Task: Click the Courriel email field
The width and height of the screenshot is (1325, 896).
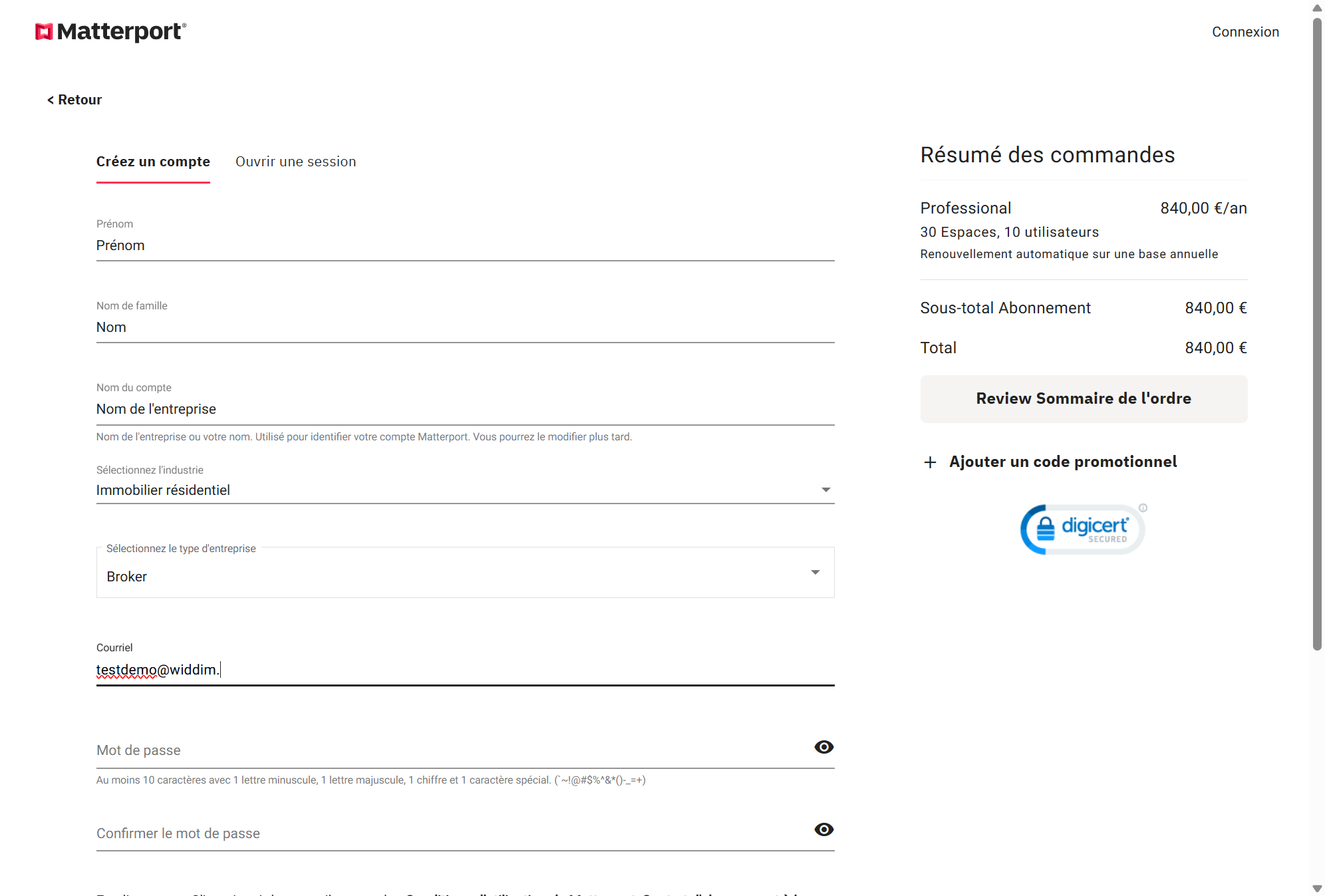Action: (465, 670)
